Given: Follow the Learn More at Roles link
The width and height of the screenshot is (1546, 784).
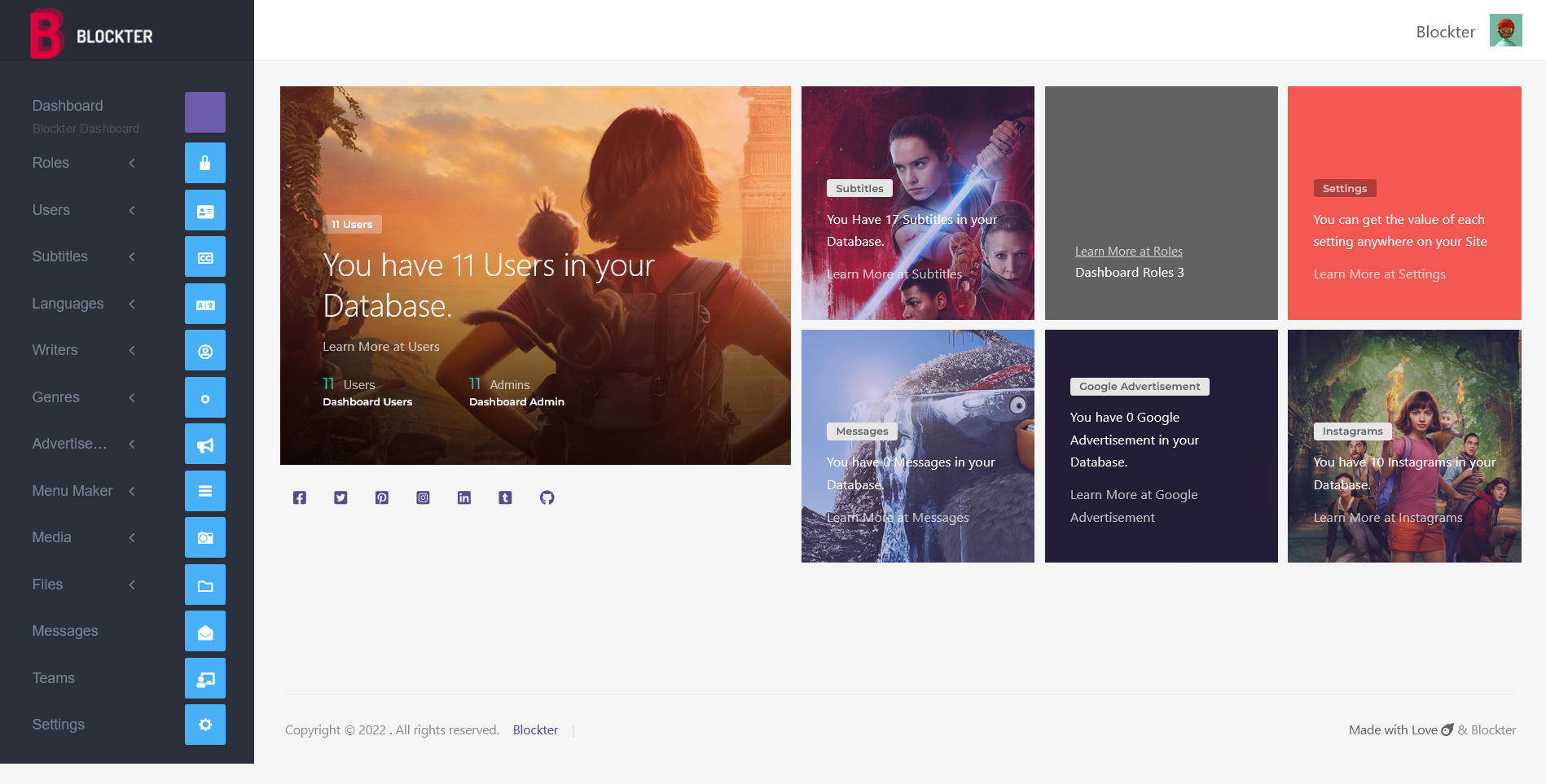Looking at the screenshot, I should tap(1129, 252).
